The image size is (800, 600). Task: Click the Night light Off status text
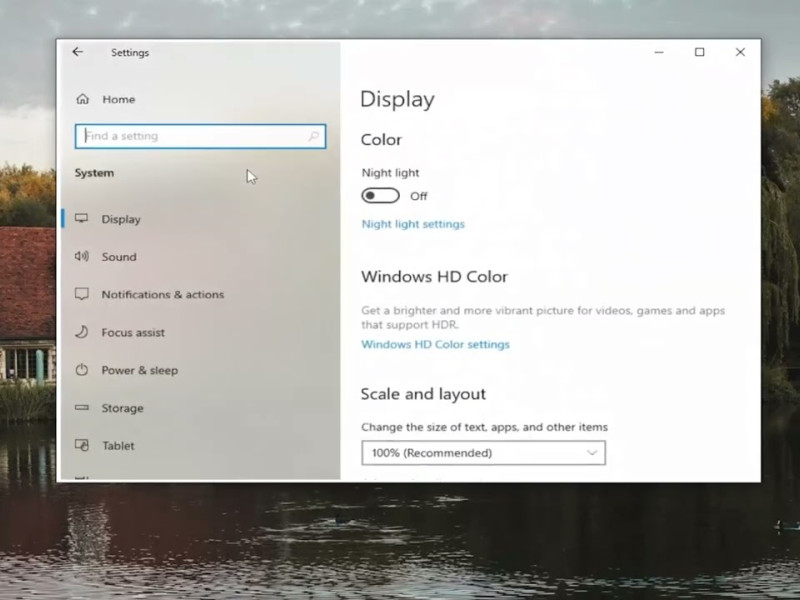418,196
